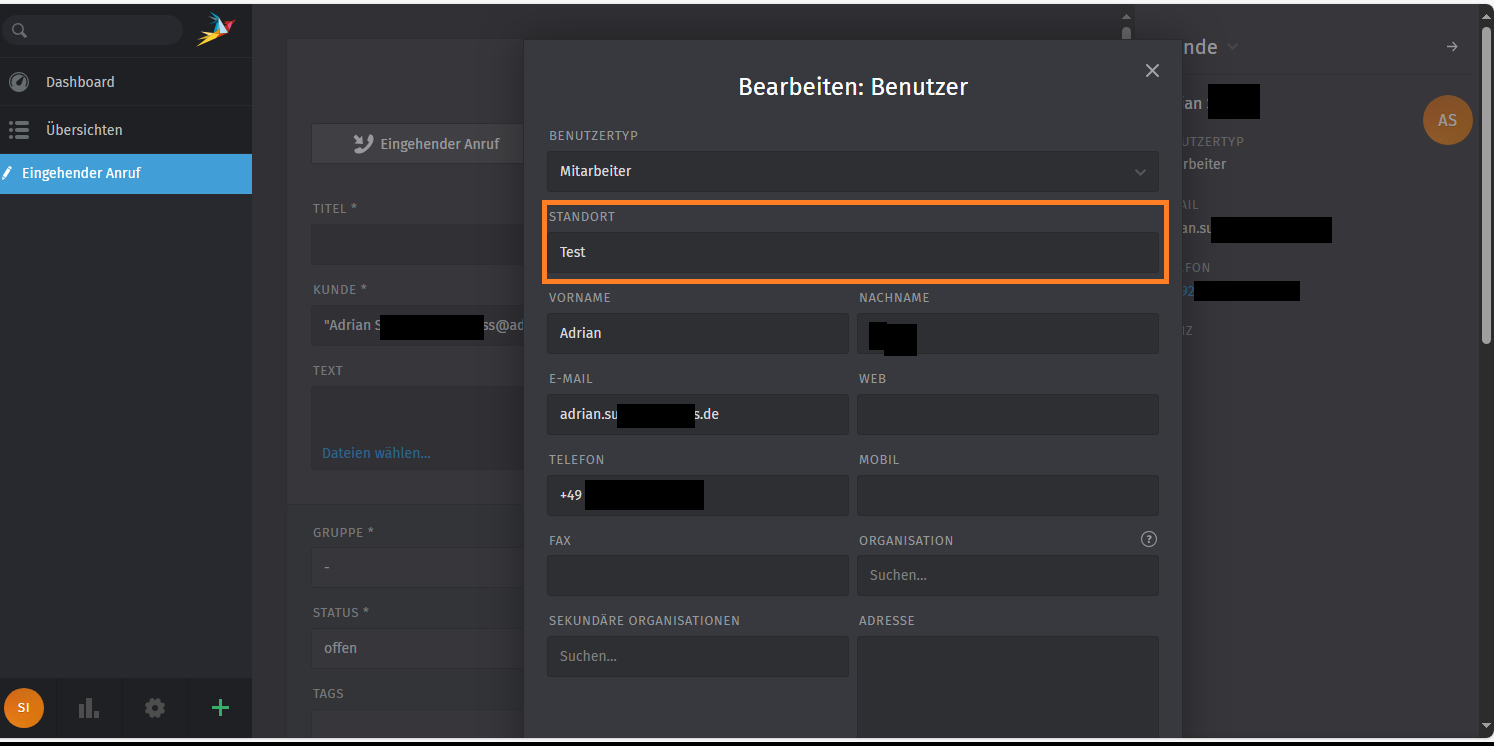
Task: Open admin settings gear icon
Action: tap(154, 708)
